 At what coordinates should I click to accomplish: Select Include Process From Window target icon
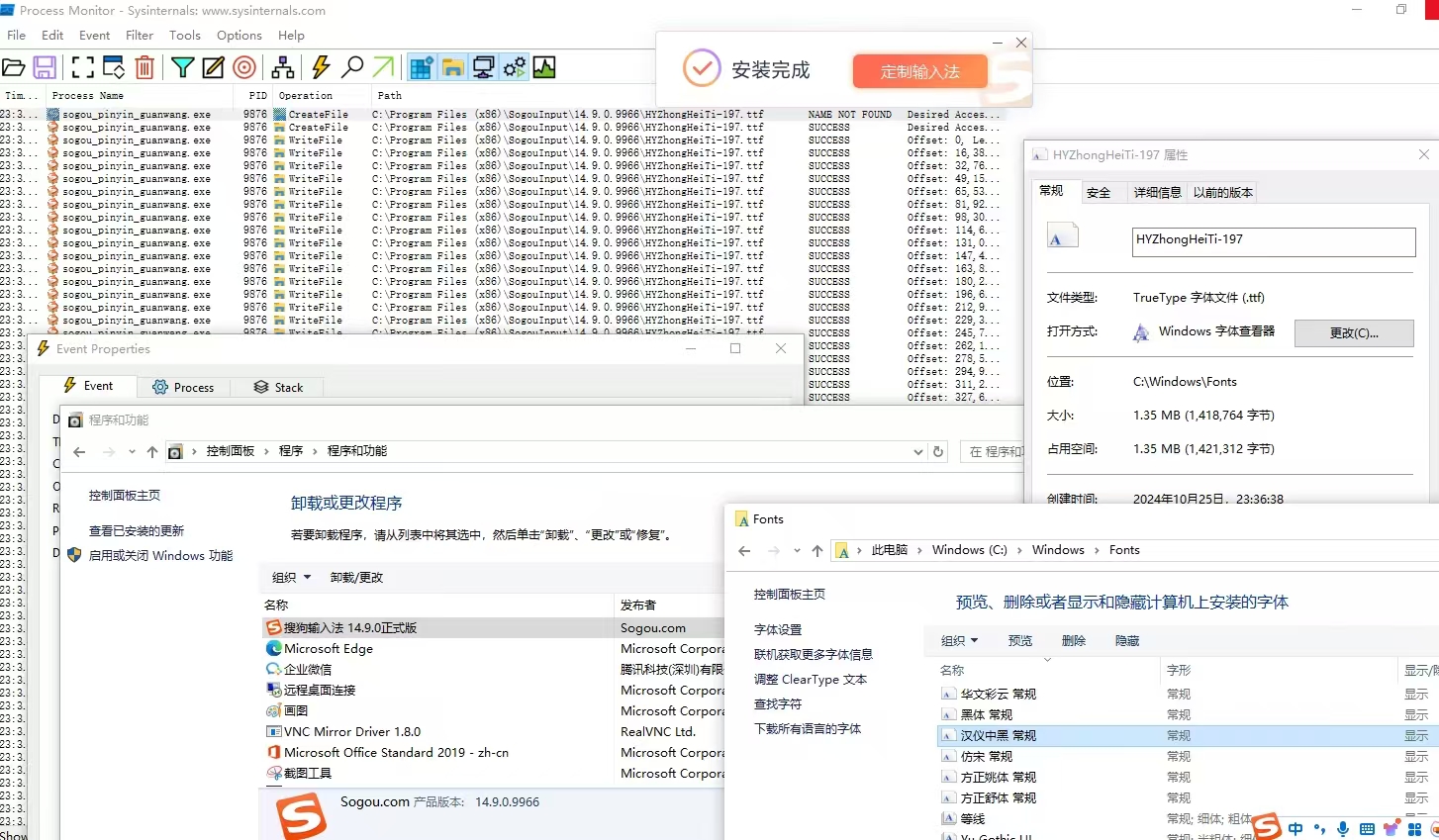click(x=244, y=67)
